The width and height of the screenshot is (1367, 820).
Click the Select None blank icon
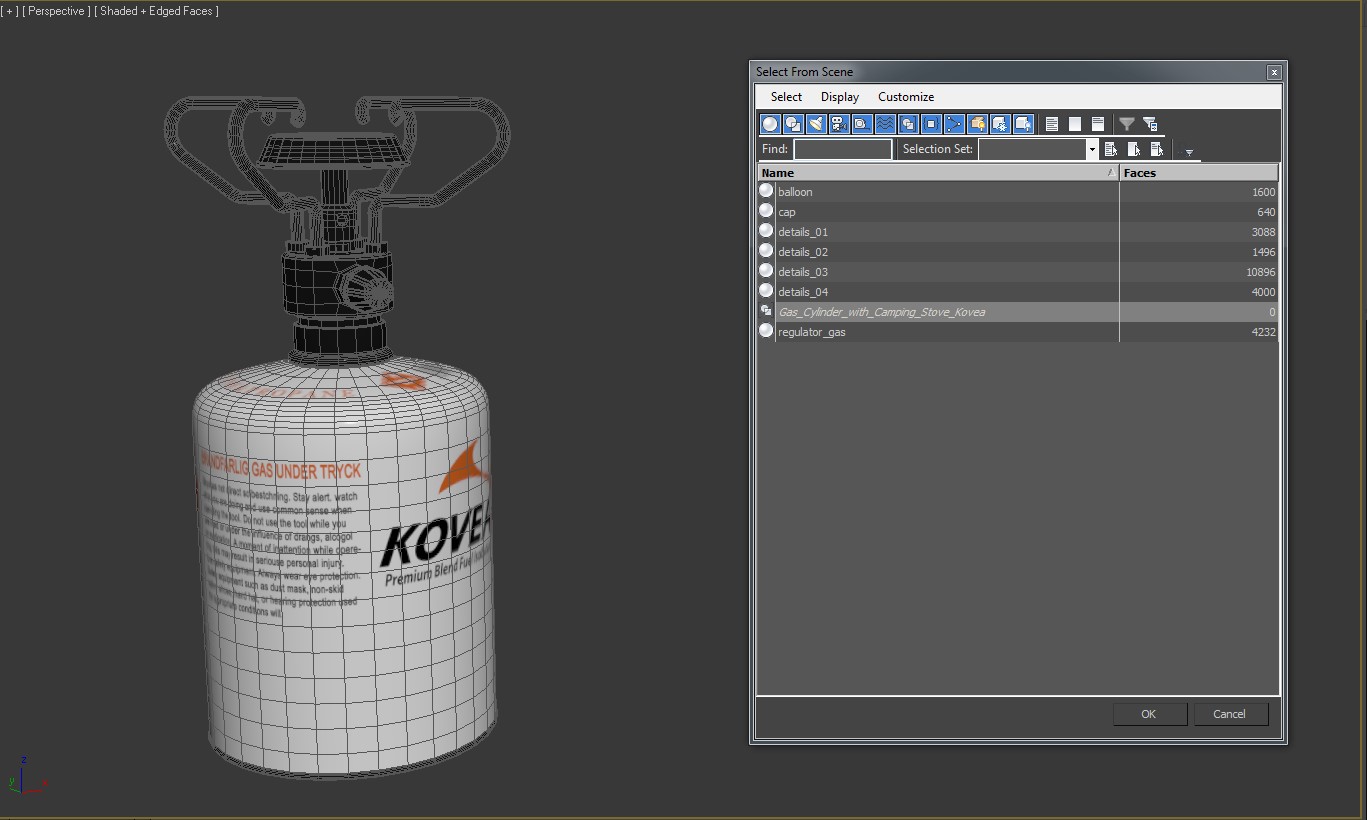1074,124
